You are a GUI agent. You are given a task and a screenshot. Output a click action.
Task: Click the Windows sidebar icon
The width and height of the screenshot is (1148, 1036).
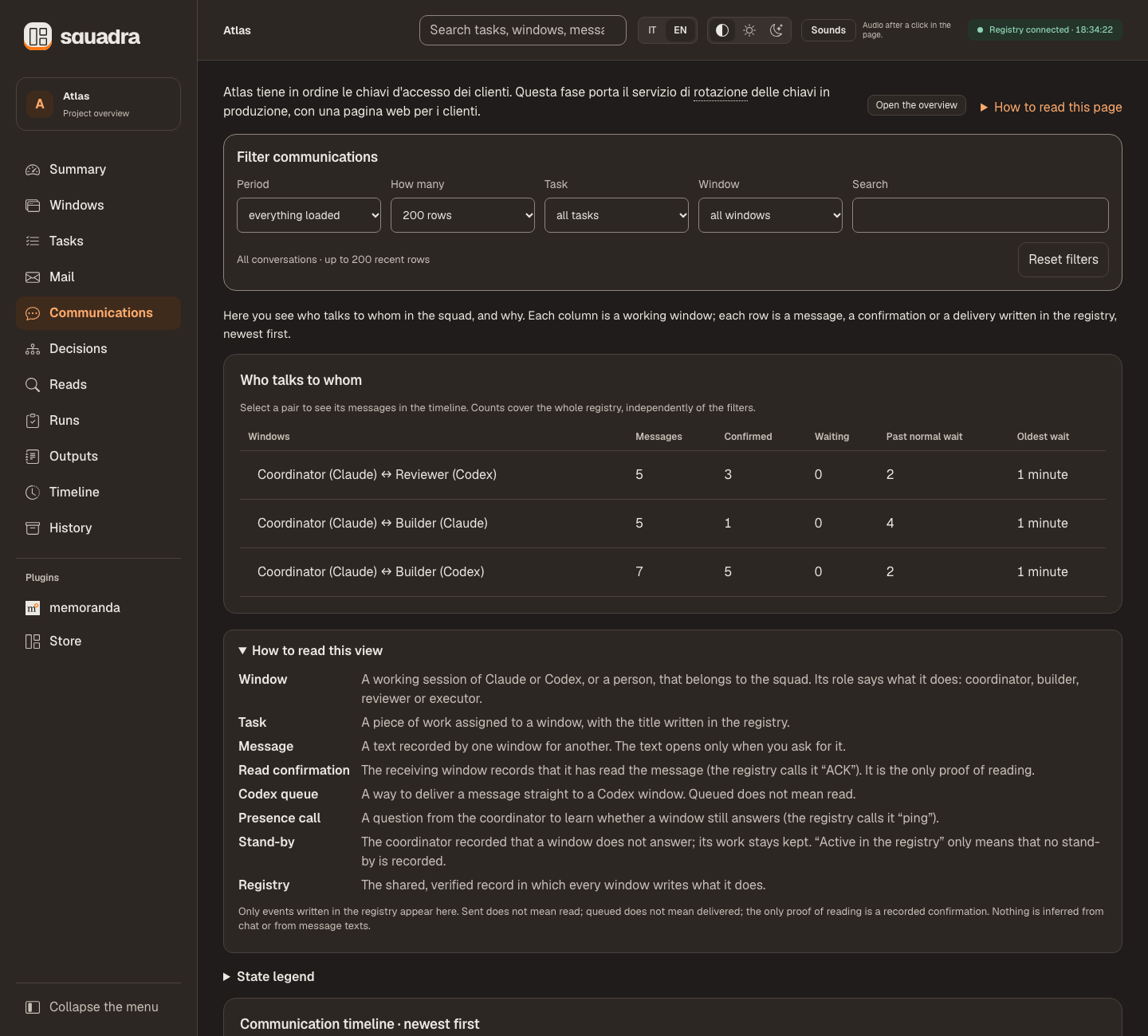[33, 206]
